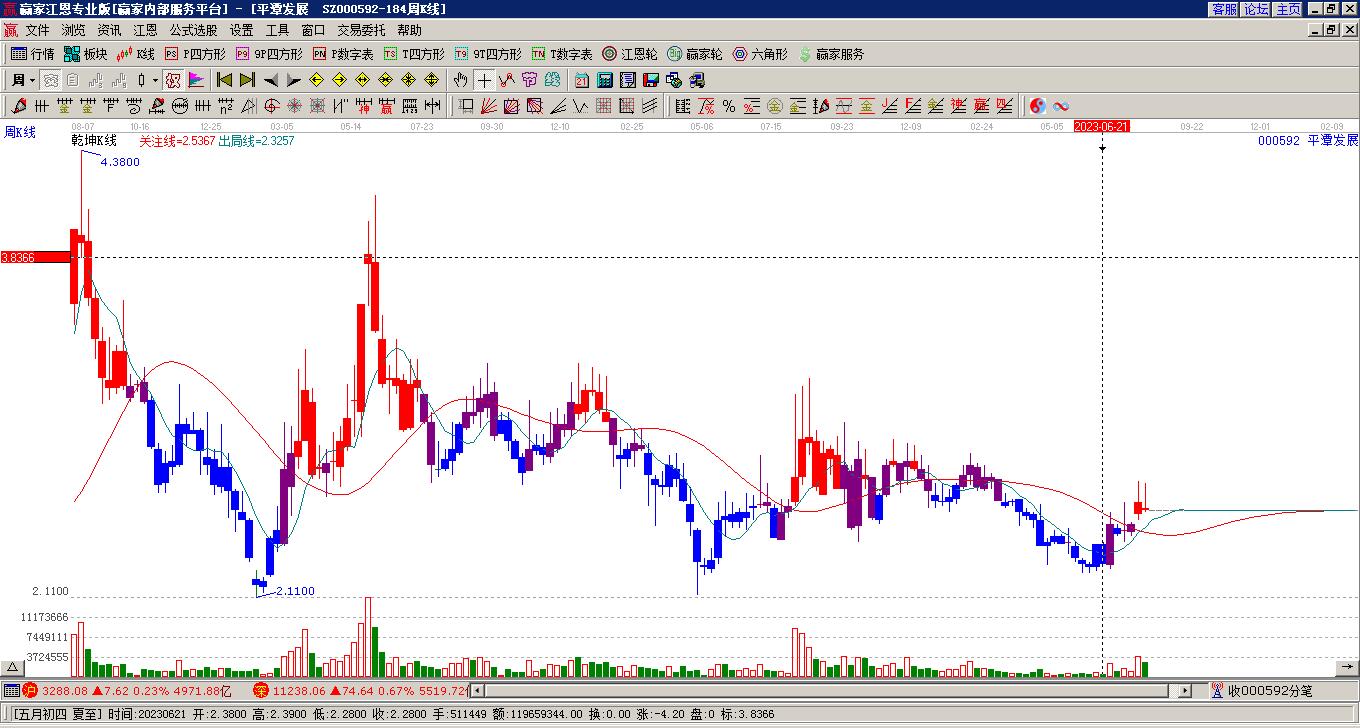Screen dimensions: 1360x728
Task: Choose the percent % line tool
Action: coord(729,106)
